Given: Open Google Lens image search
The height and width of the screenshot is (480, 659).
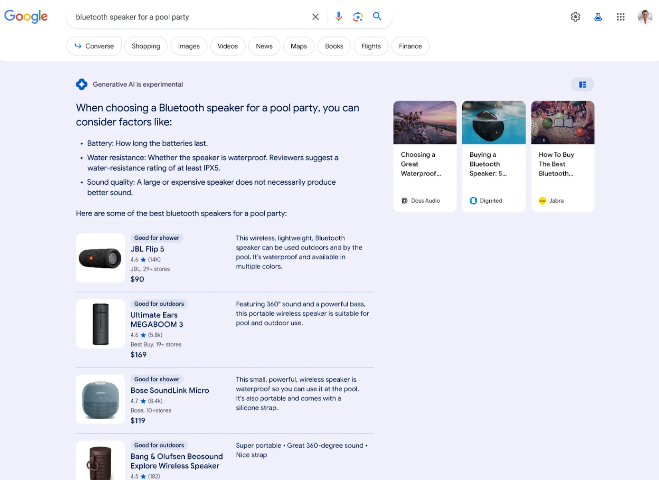Looking at the screenshot, I should pyautogui.click(x=357, y=17).
